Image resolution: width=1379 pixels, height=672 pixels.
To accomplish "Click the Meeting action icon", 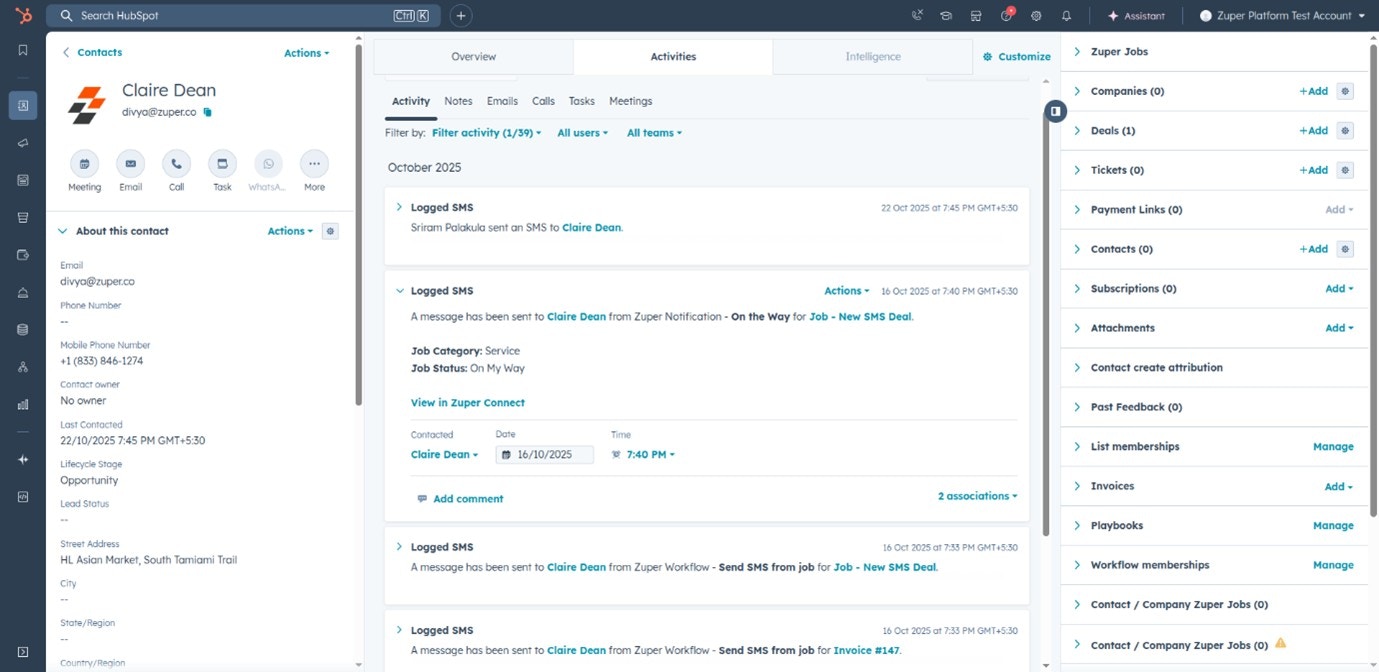I will (84, 164).
